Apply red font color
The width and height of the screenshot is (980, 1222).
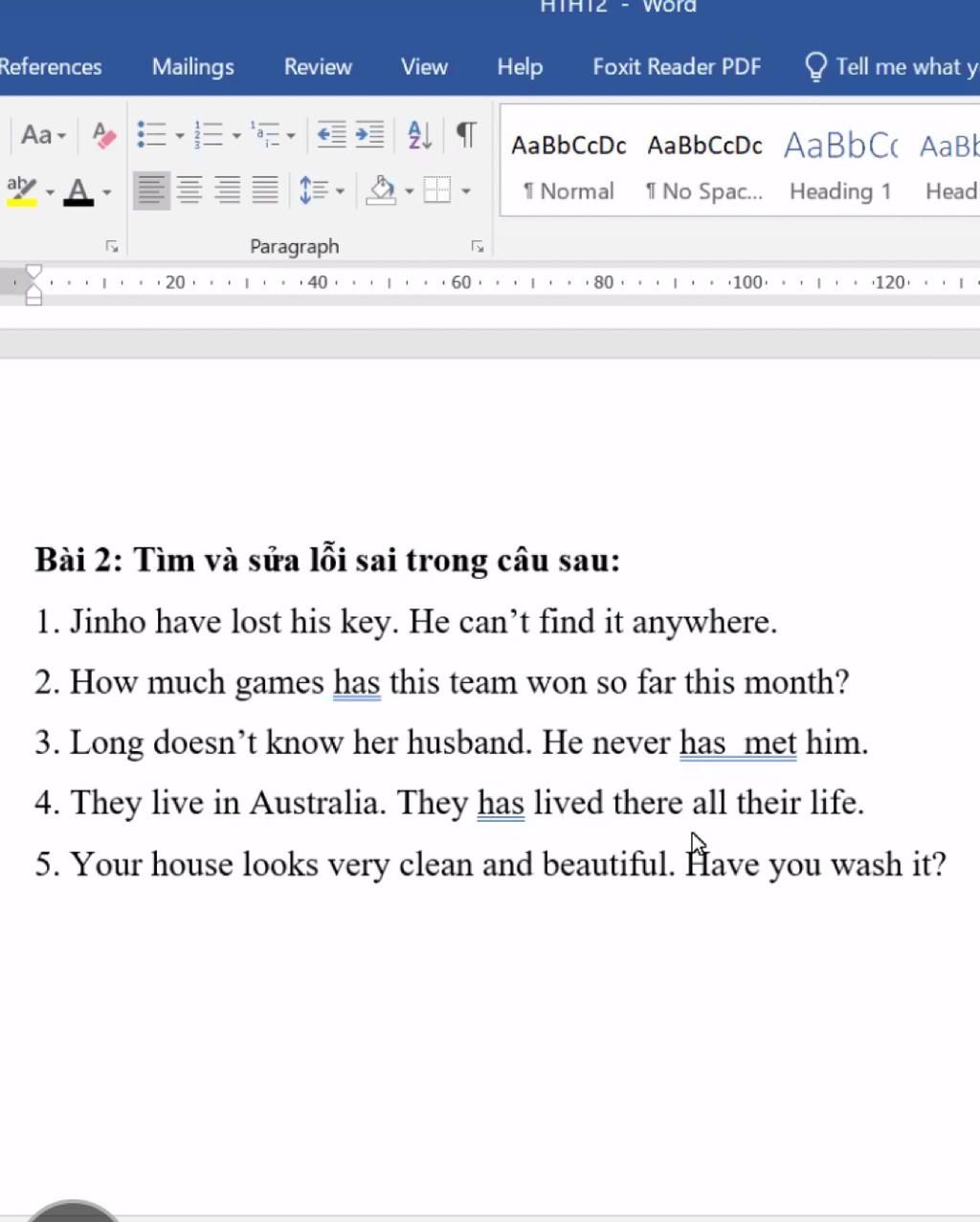point(78,190)
